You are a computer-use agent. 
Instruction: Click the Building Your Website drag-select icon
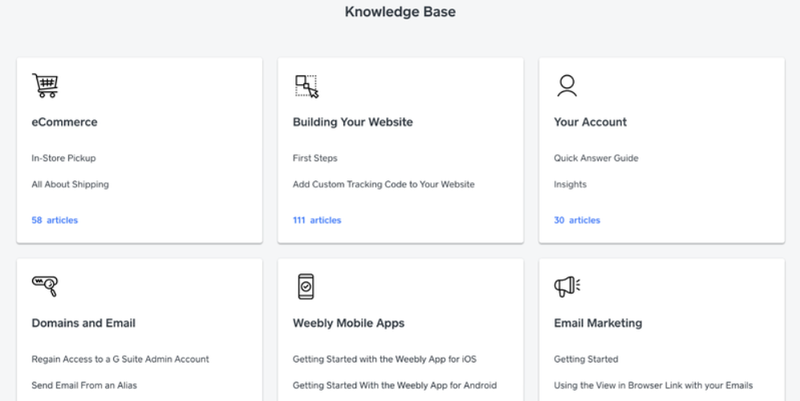click(x=307, y=86)
